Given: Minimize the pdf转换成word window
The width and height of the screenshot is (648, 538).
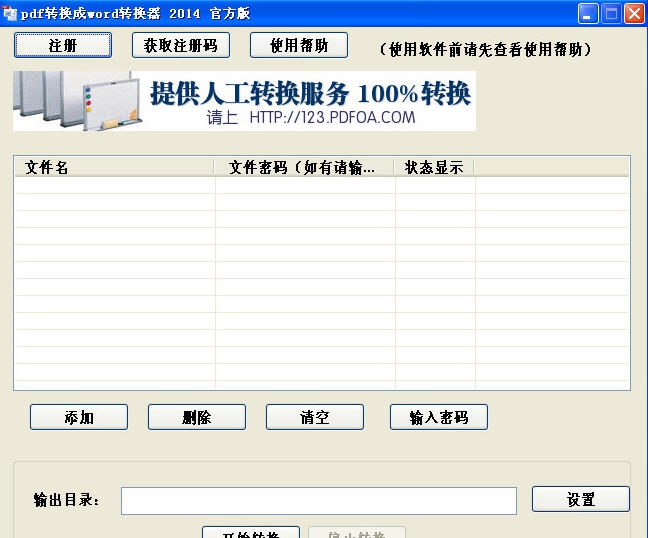Looking at the screenshot, I should tap(588, 14).
